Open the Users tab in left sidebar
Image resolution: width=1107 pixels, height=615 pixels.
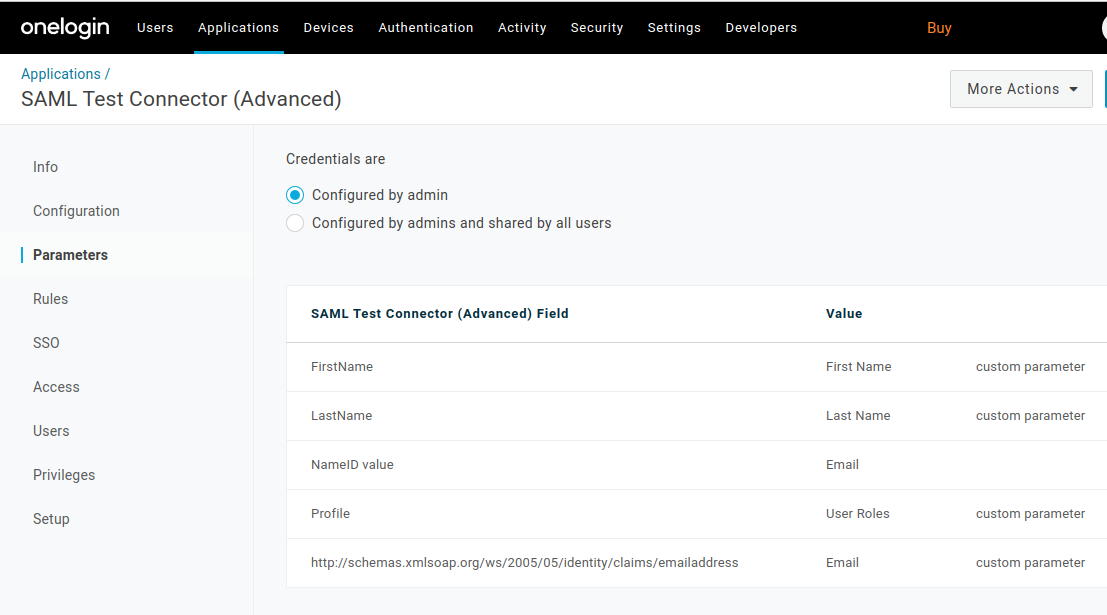tap(51, 431)
